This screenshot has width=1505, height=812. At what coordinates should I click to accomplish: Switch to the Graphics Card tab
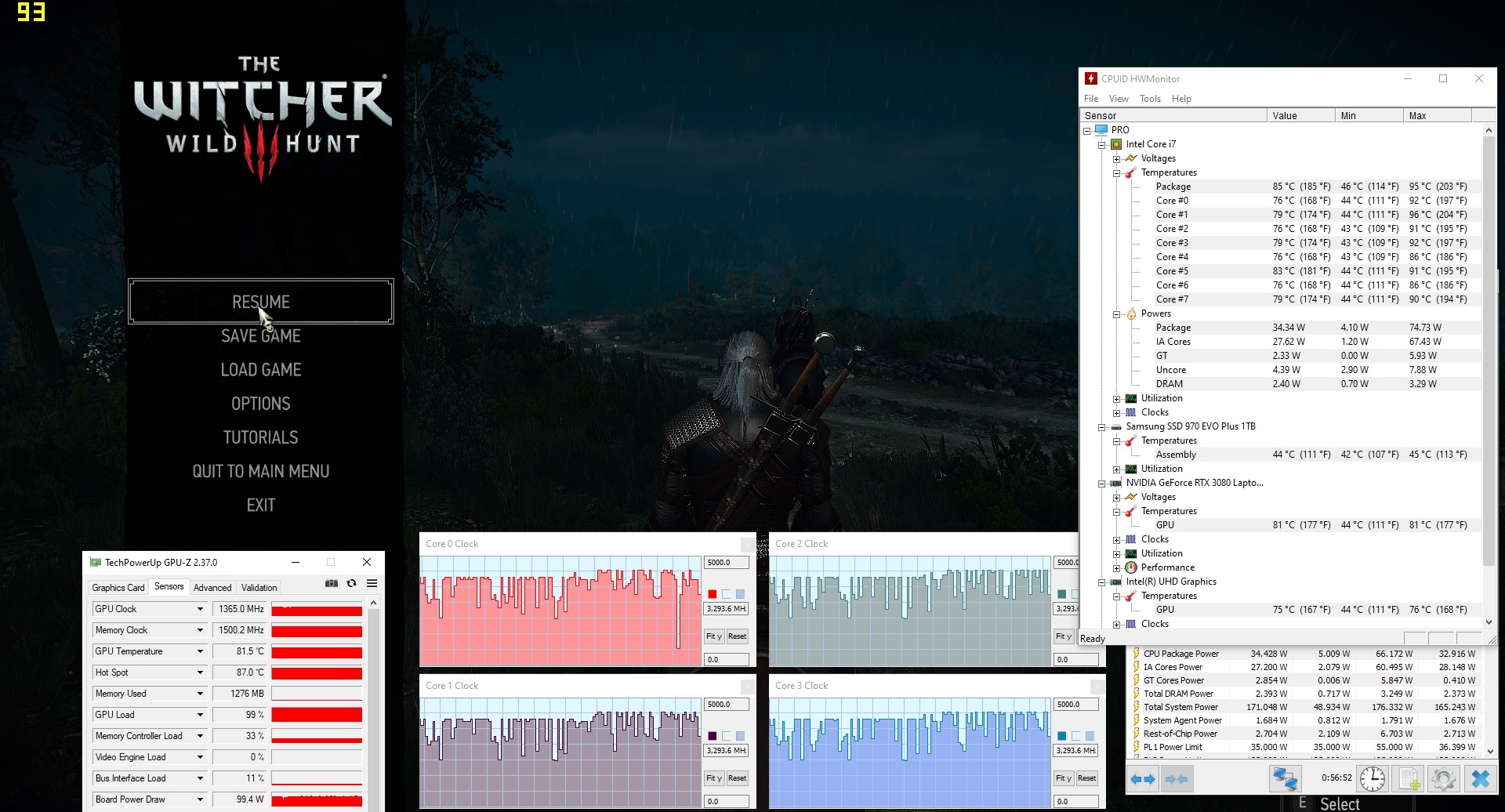click(x=118, y=588)
